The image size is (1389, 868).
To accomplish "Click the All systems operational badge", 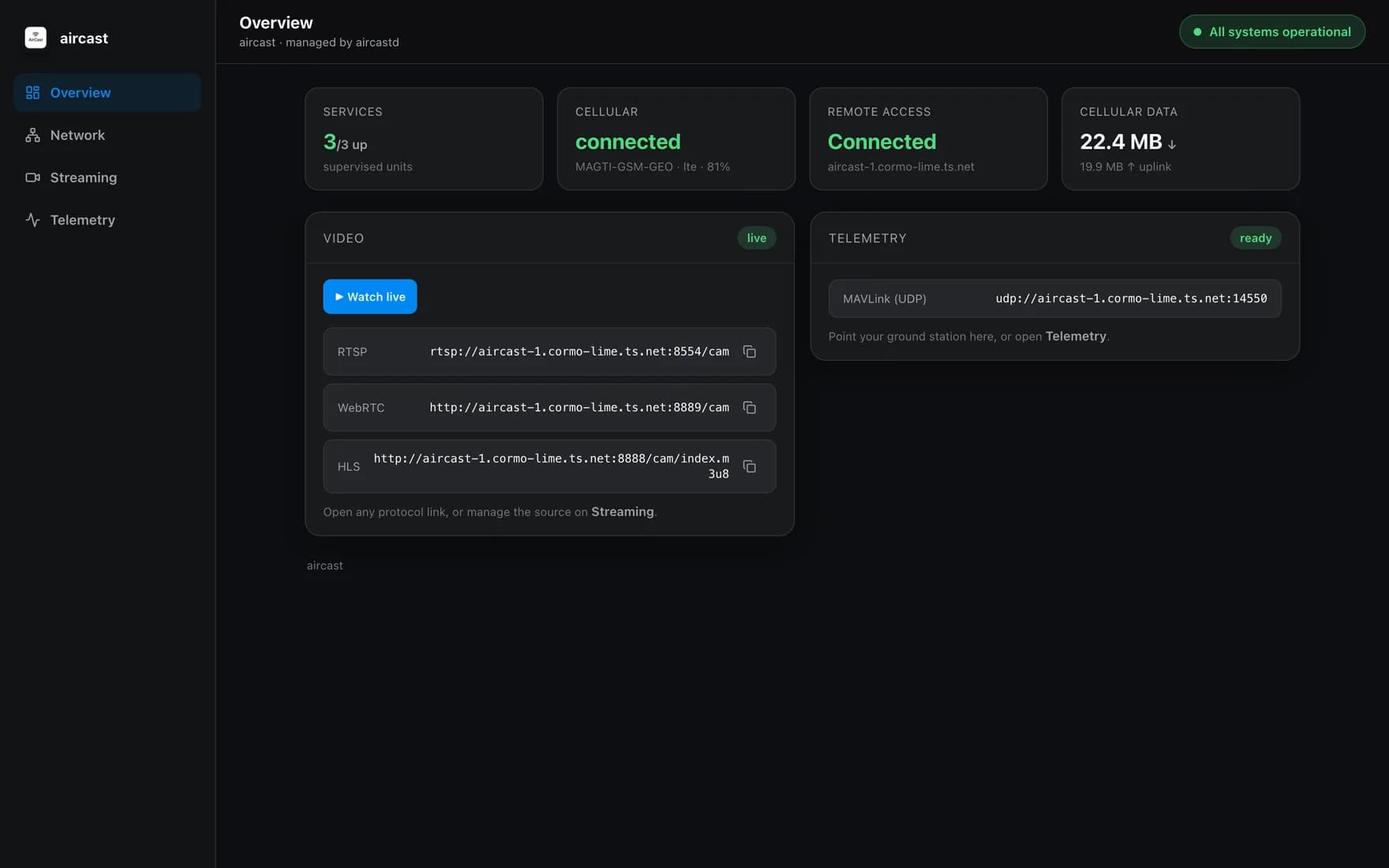I will coord(1272,32).
